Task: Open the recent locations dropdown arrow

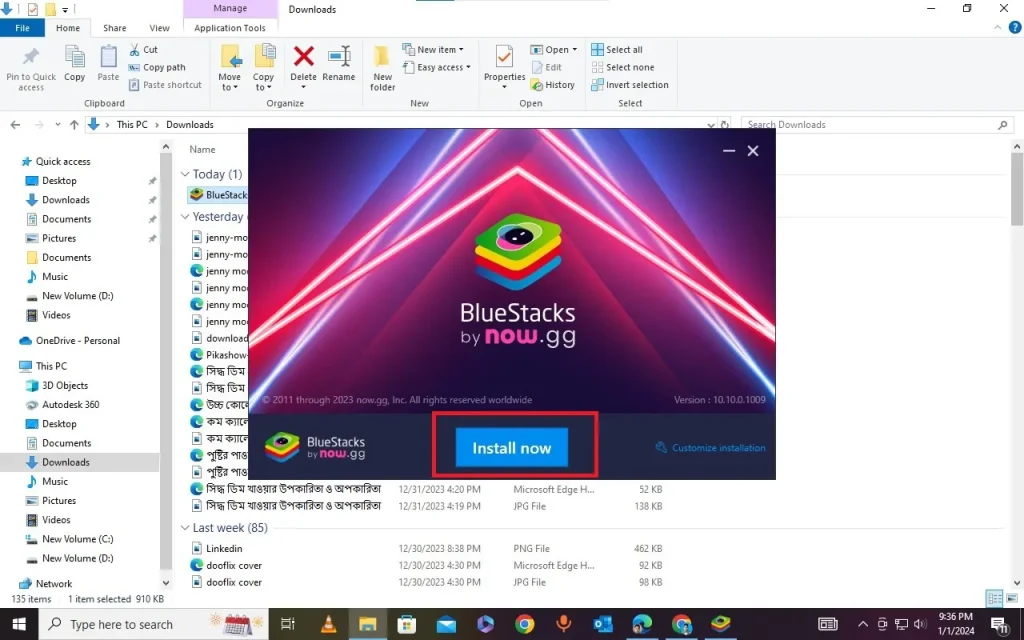Action: tap(57, 125)
